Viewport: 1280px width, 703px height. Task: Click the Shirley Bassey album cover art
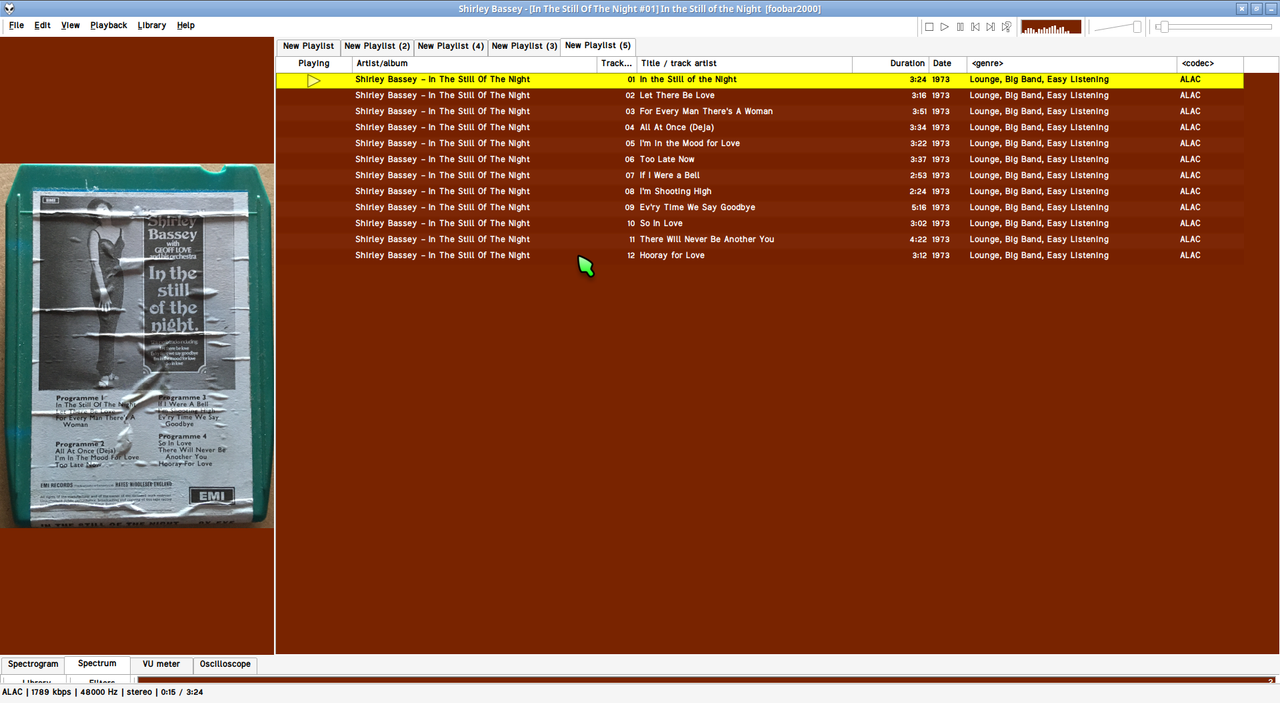point(137,346)
